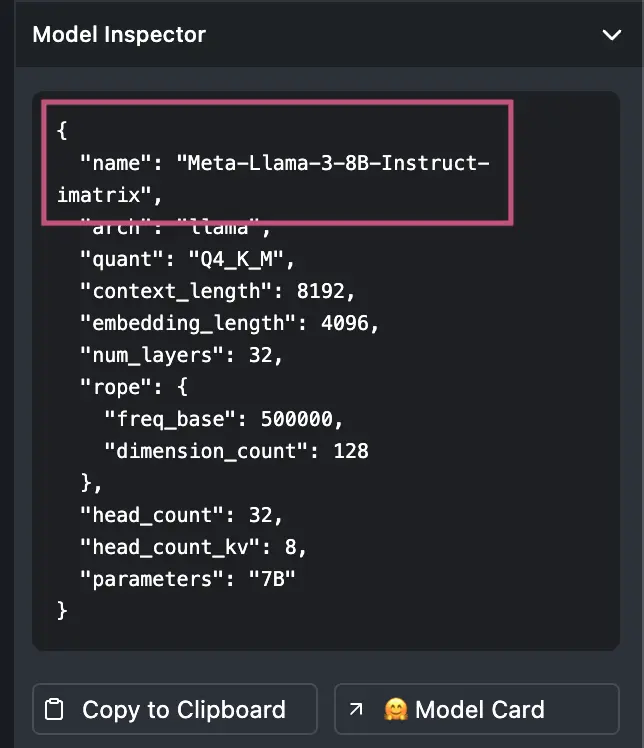The width and height of the screenshot is (644, 748).
Task: Click the context_length 8192 value
Action: point(321,291)
